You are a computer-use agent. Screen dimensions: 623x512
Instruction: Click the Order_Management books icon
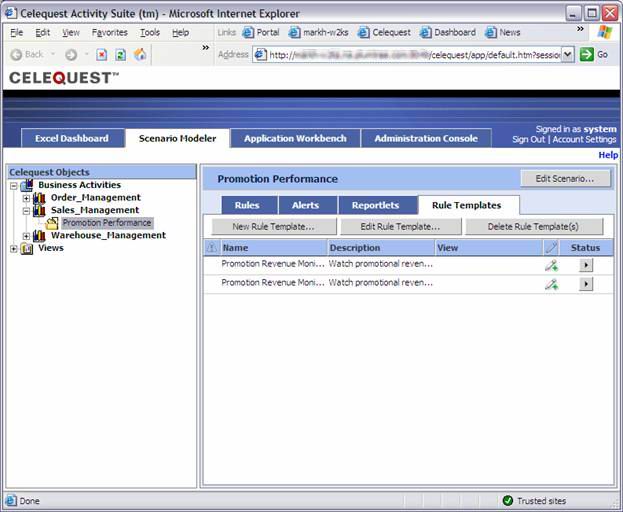39,197
